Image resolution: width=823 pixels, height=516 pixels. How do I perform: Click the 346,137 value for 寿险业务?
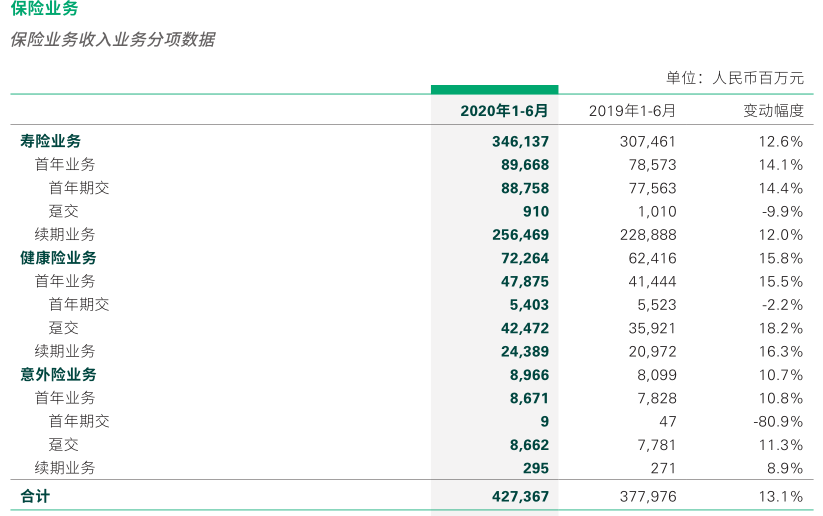pyautogui.click(x=520, y=142)
